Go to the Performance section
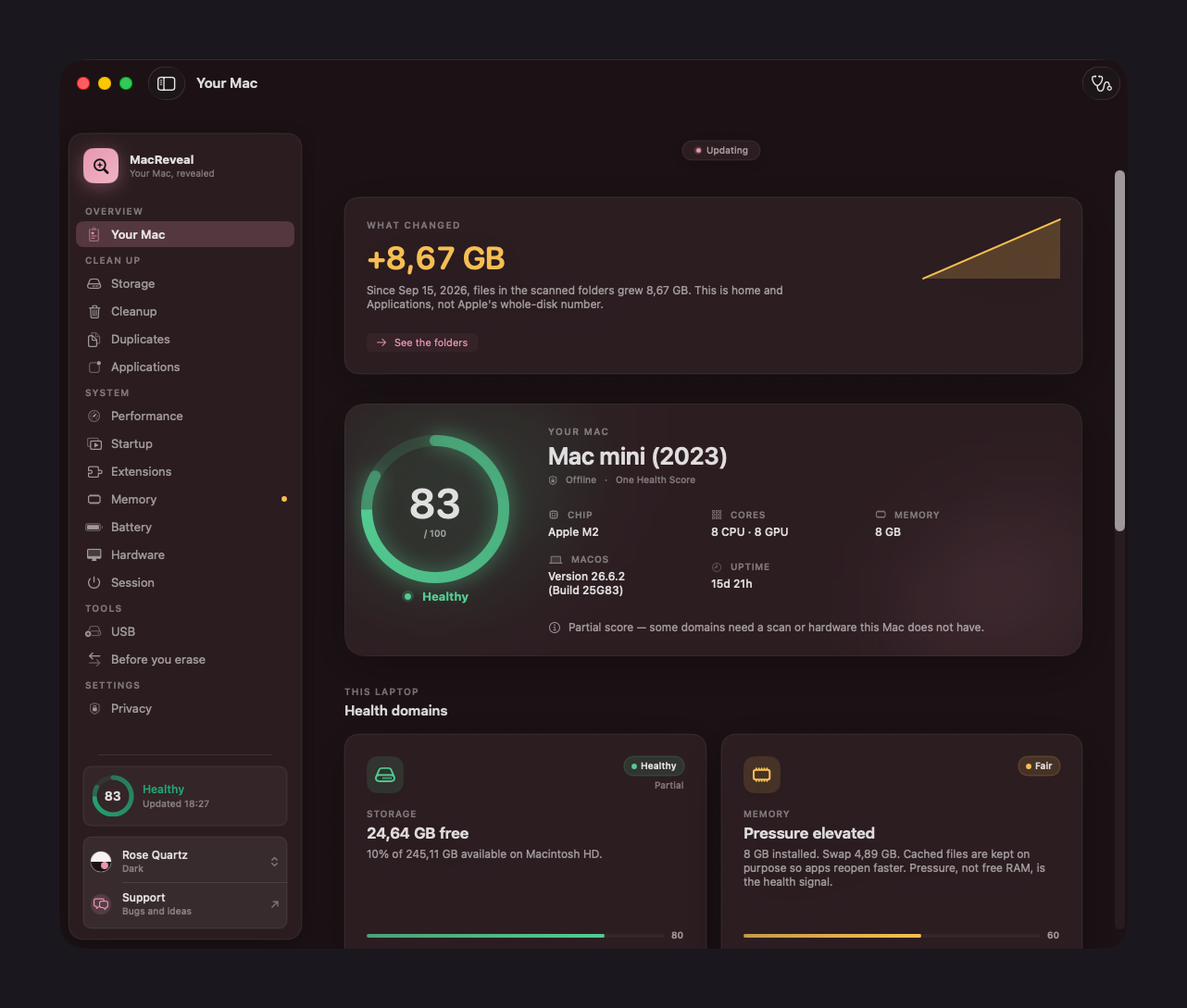The width and height of the screenshot is (1187, 1008). [x=185, y=417]
